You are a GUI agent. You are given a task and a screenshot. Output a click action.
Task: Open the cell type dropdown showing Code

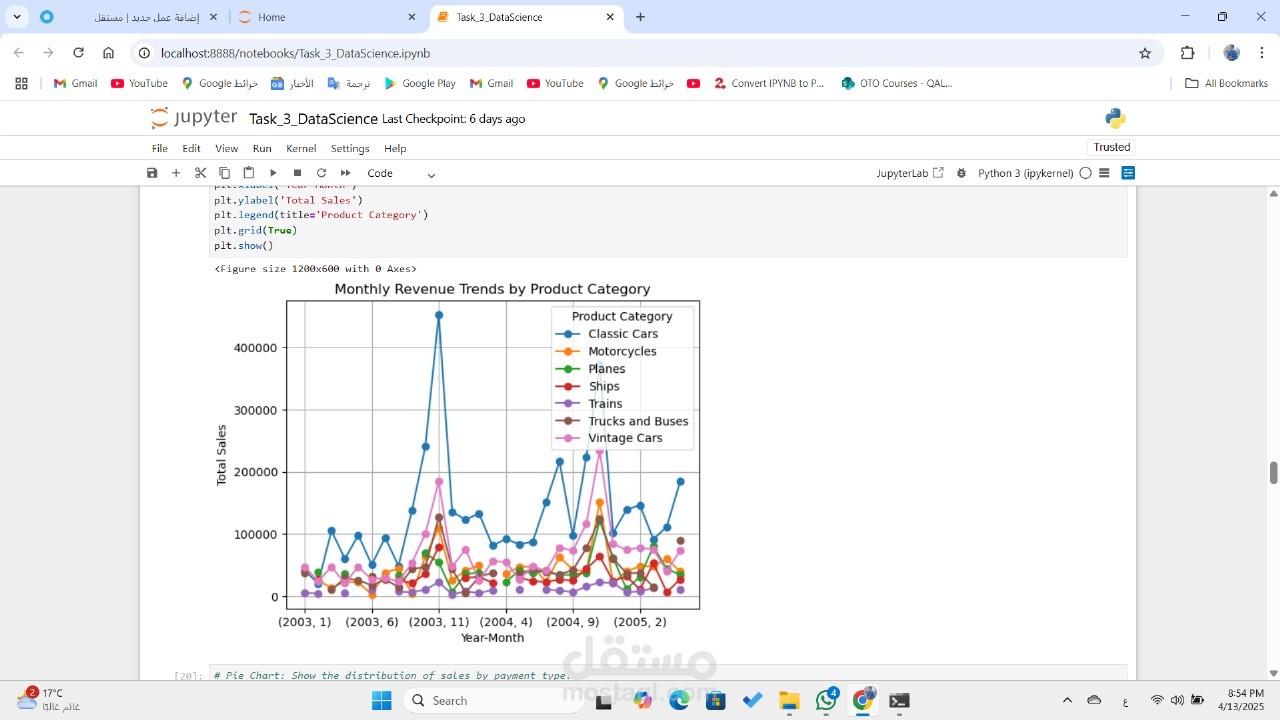(x=401, y=173)
